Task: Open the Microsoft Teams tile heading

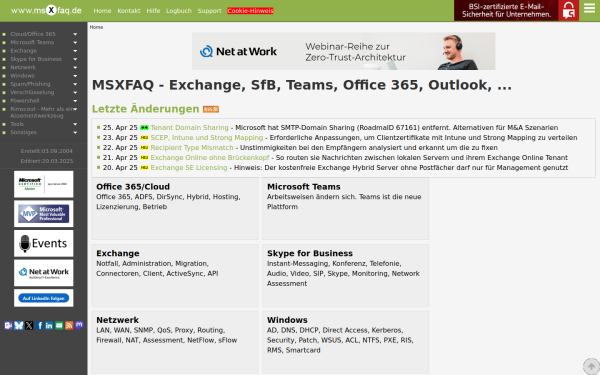Action: (303, 187)
